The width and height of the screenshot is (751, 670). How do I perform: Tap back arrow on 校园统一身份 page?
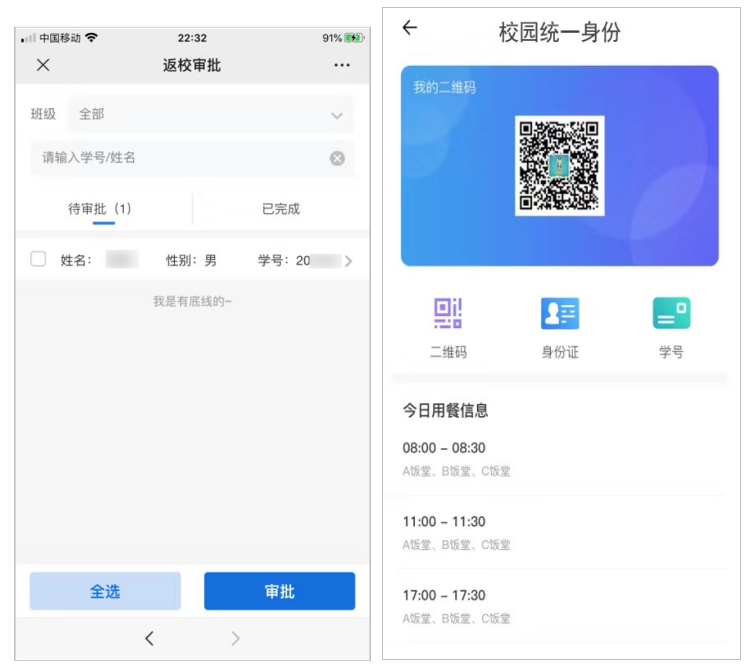tap(410, 28)
